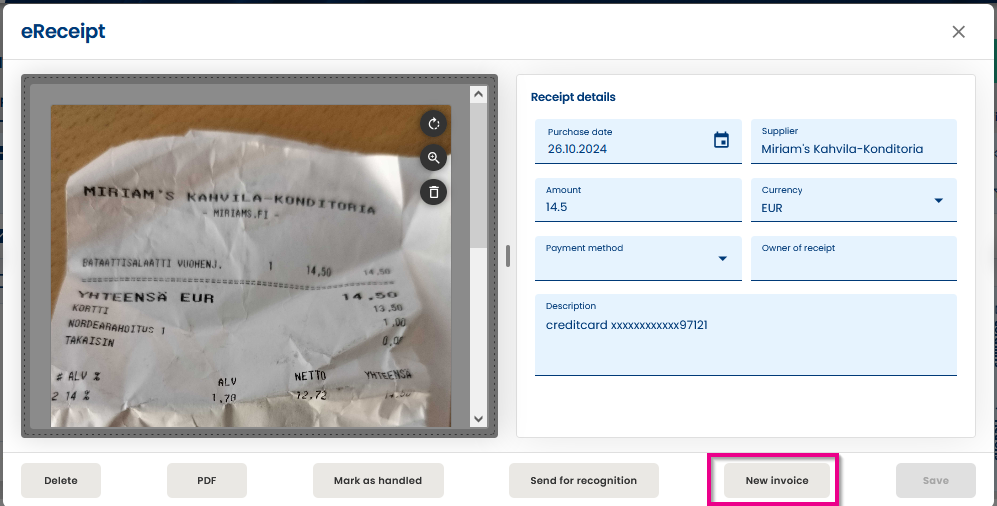Zoom in on the receipt image
997x506 pixels.
point(434,158)
